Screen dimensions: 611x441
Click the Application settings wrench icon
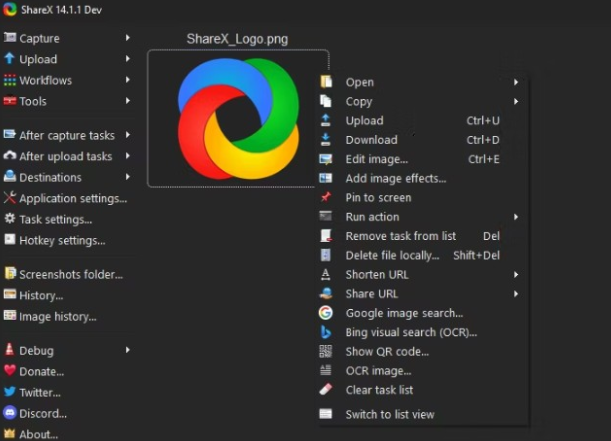click(10, 198)
